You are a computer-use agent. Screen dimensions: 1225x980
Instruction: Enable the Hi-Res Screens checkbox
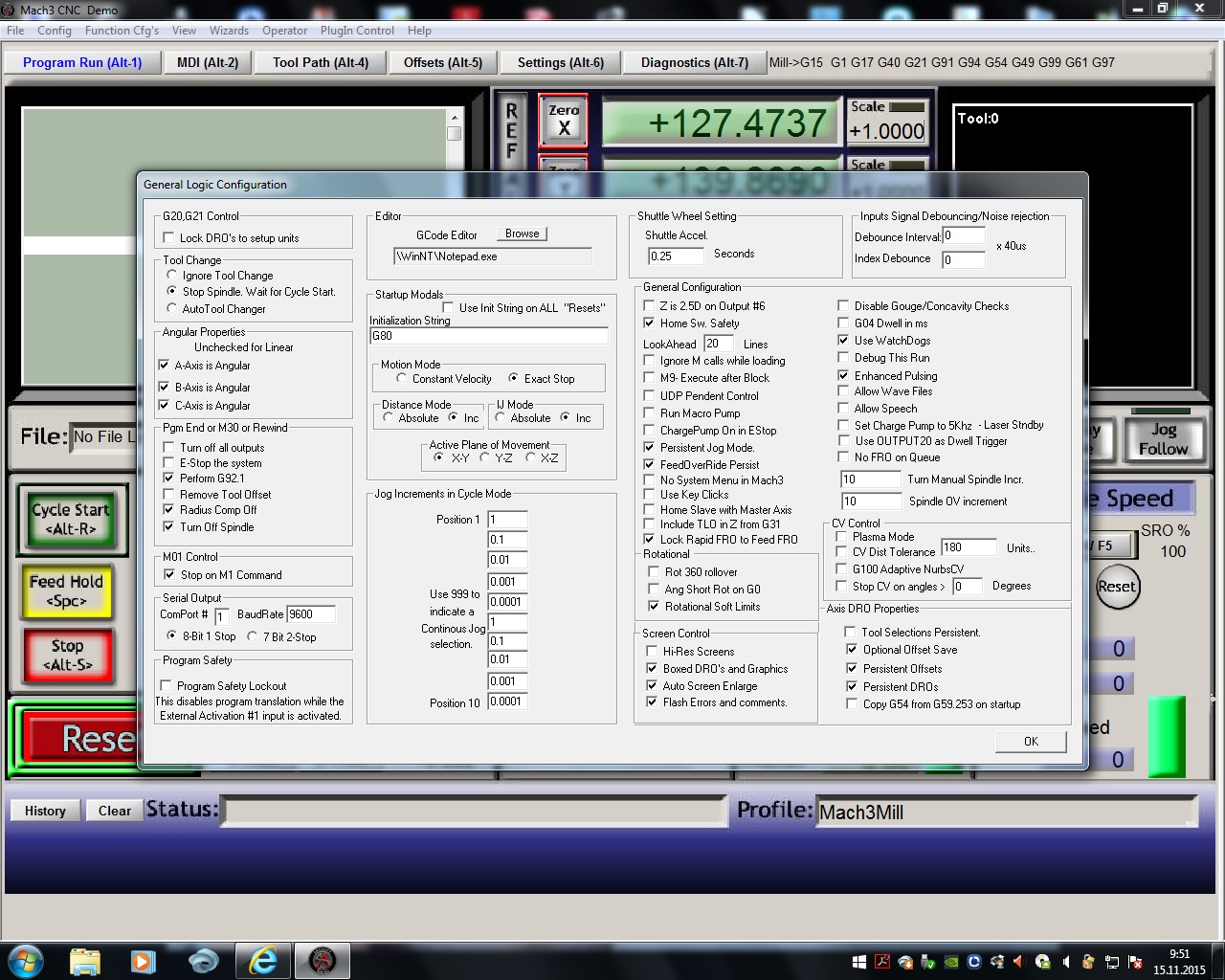point(653,652)
